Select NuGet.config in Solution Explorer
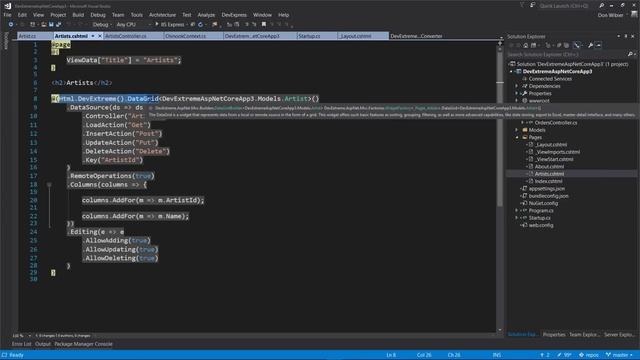The image size is (640, 360). [x=543, y=203]
